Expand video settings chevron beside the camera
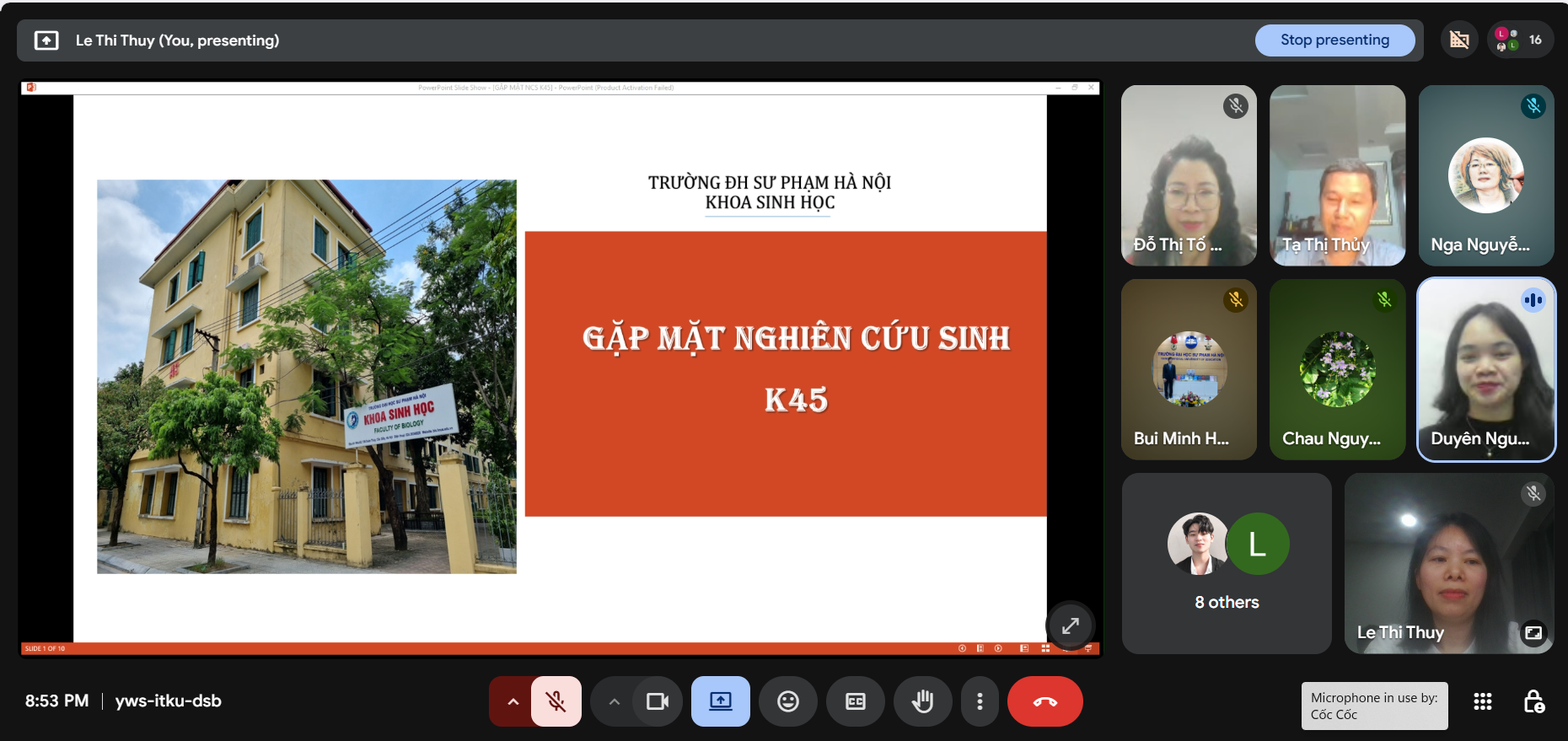This screenshot has width=1568, height=741. pos(614,701)
